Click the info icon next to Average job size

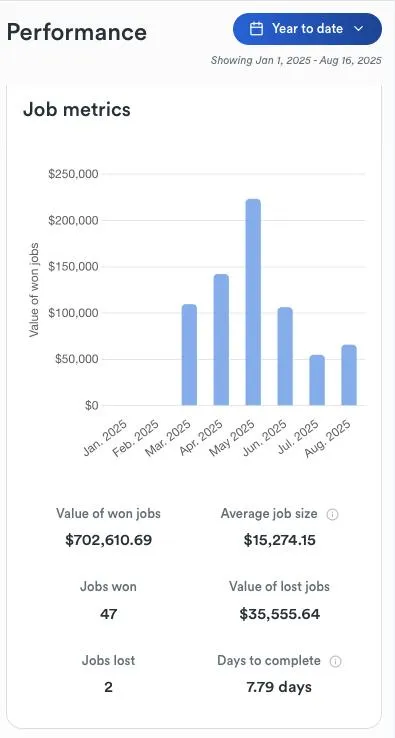(332, 514)
